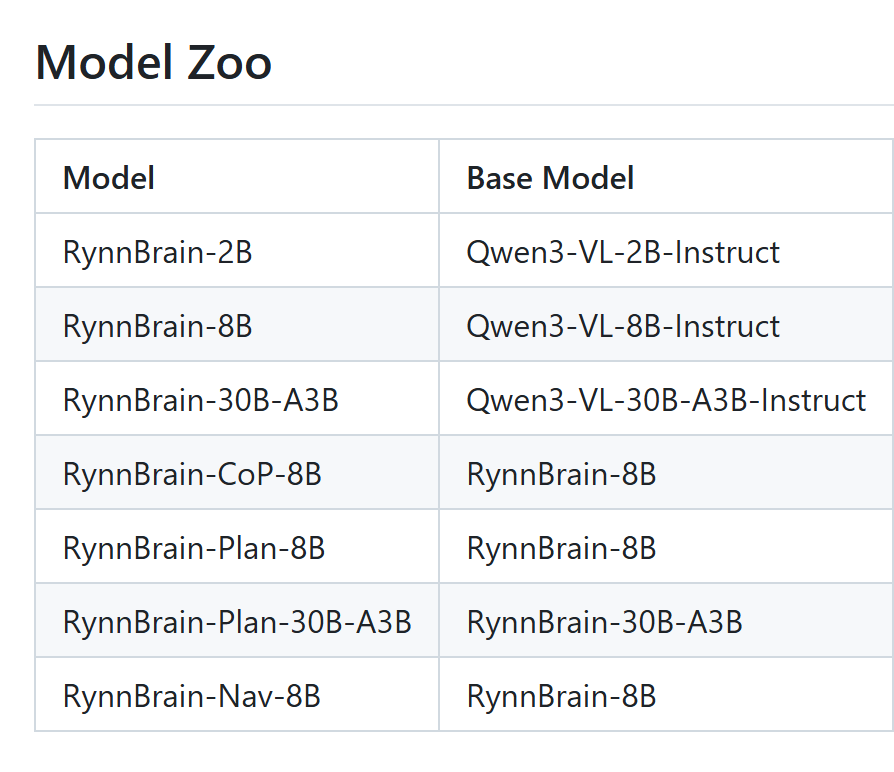Image resolution: width=894 pixels, height=772 pixels.
Task: Click the Model column header
Action: 109,178
